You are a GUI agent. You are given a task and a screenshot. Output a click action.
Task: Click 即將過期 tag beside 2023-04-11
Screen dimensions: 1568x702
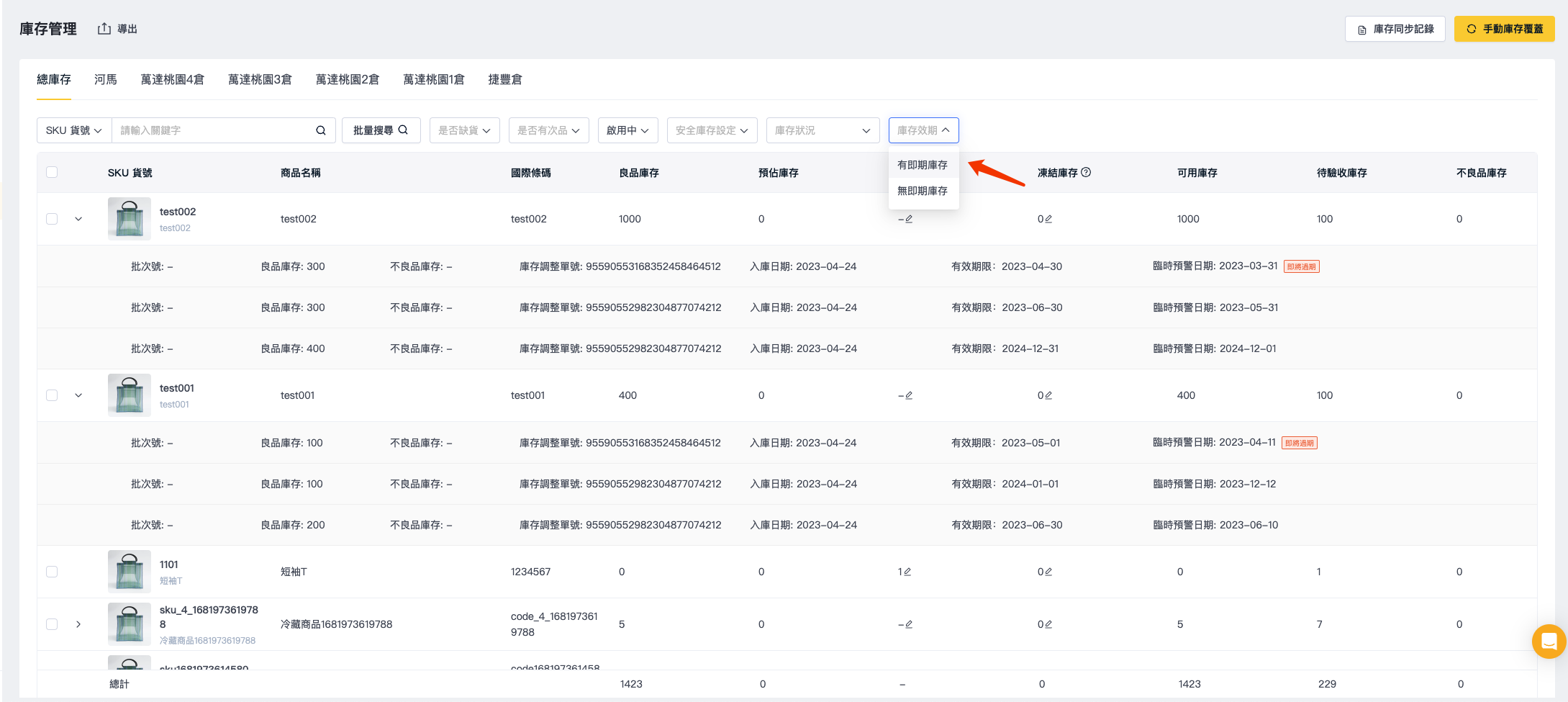[1300, 443]
